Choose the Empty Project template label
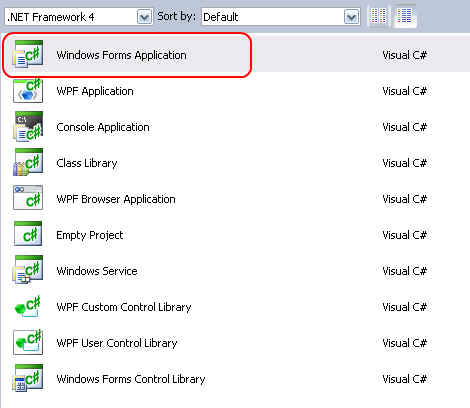The image size is (470, 408). [x=89, y=235]
